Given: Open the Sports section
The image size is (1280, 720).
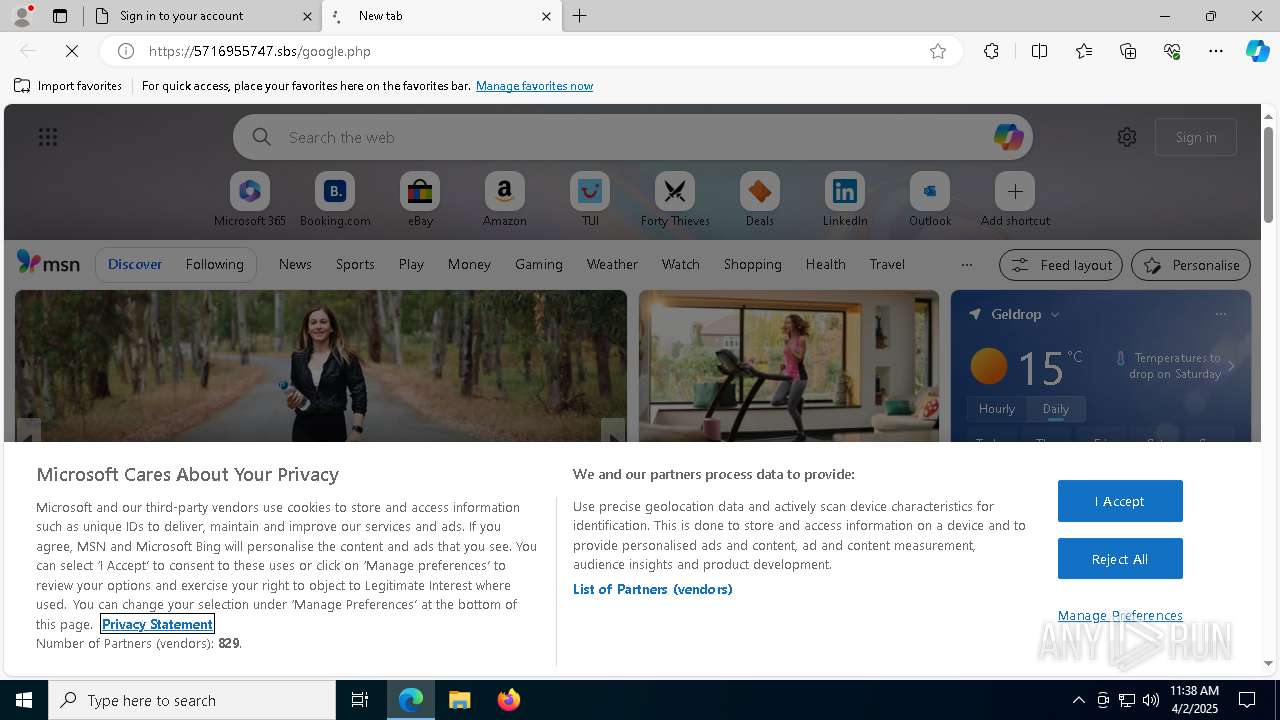Looking at the screenshot, I should click(x=355, y=264).
